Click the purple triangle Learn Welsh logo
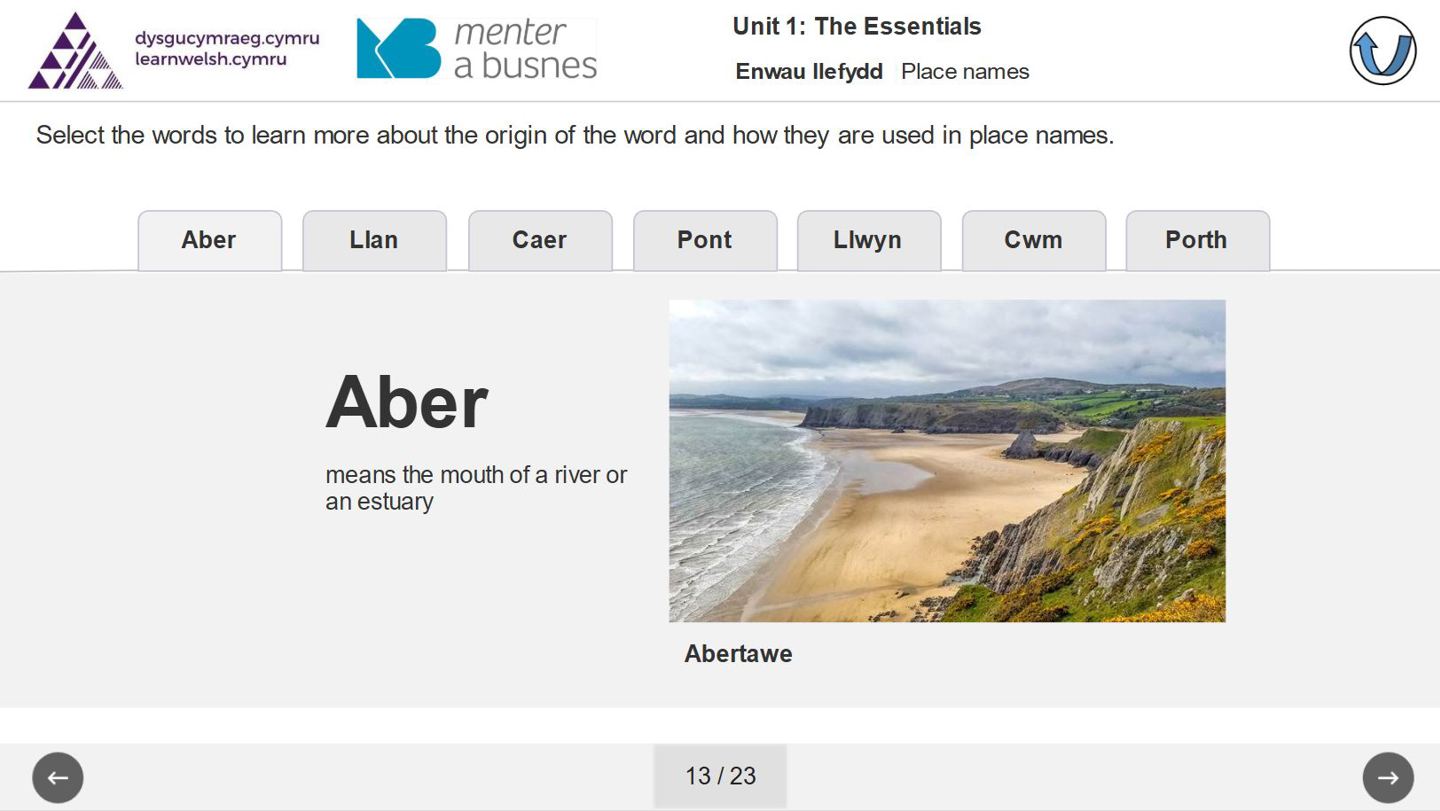 [75, 51]
